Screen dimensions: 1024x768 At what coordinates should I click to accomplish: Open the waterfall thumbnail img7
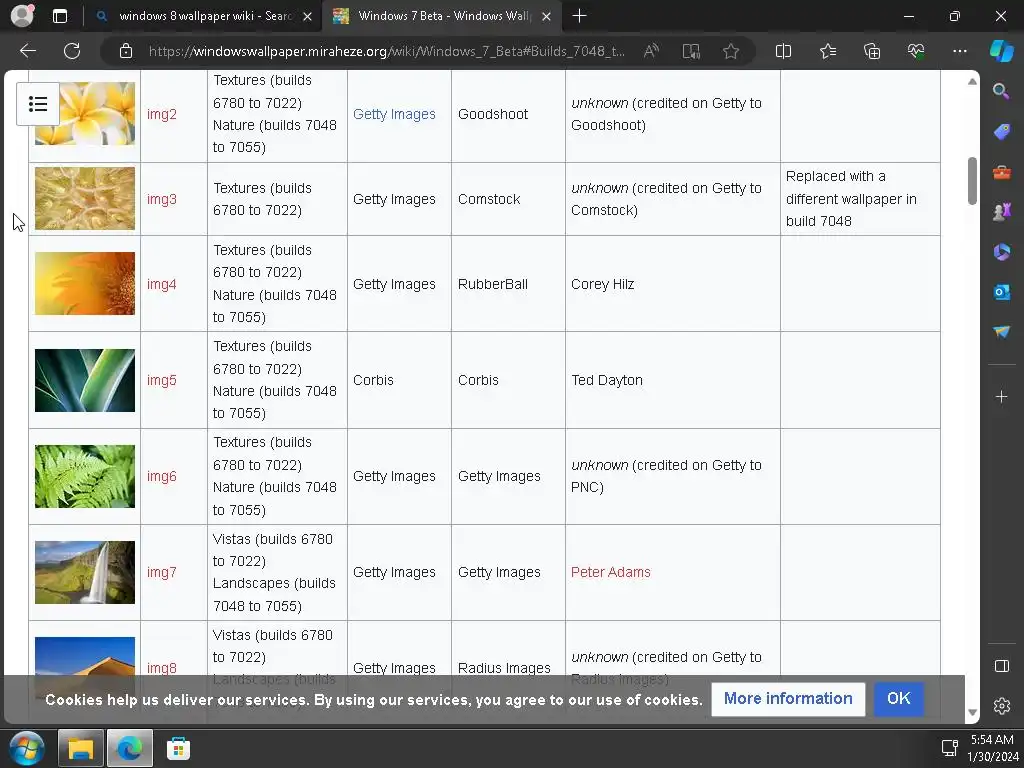85,572
